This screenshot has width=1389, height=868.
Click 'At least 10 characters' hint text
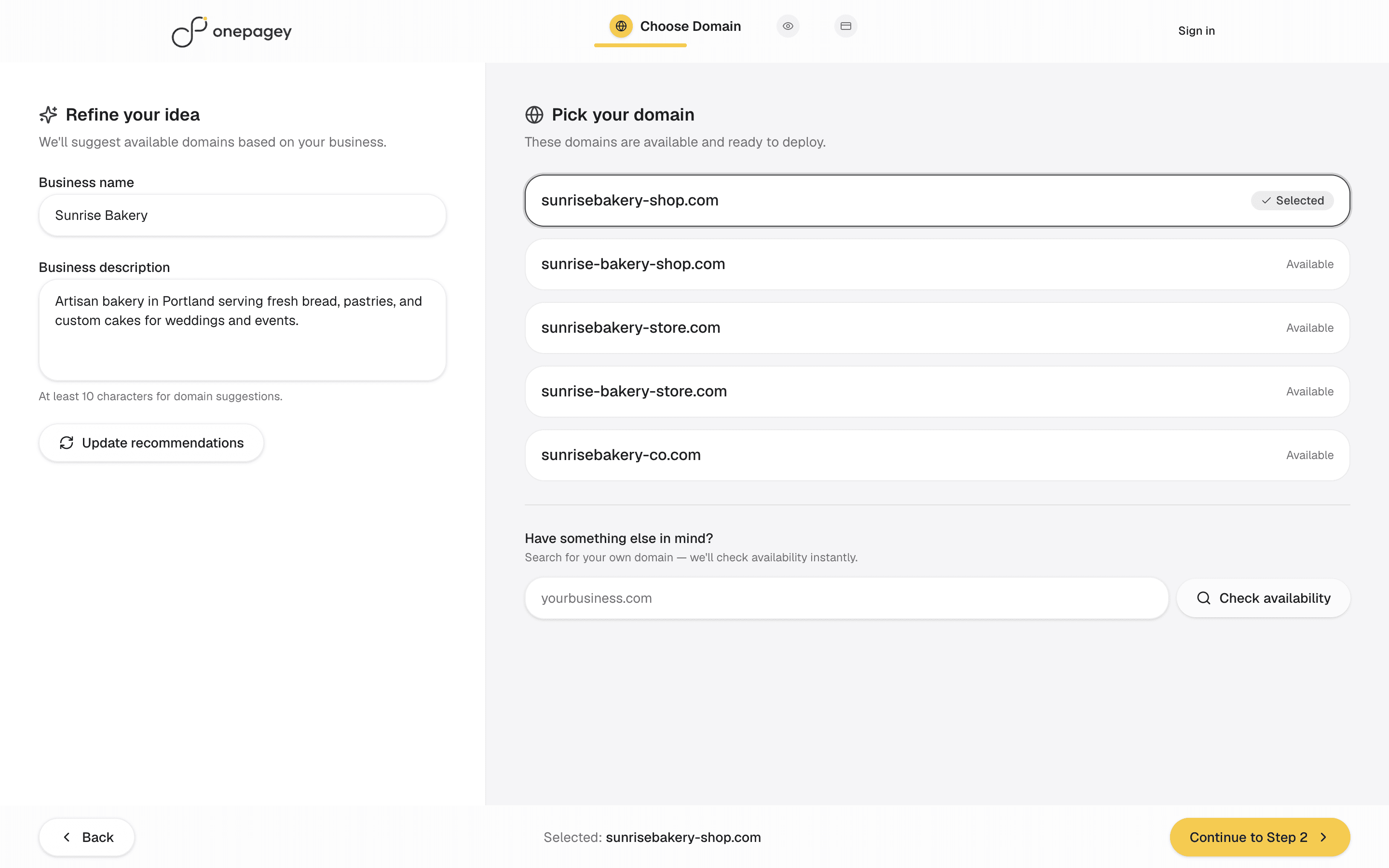[160, 396]
